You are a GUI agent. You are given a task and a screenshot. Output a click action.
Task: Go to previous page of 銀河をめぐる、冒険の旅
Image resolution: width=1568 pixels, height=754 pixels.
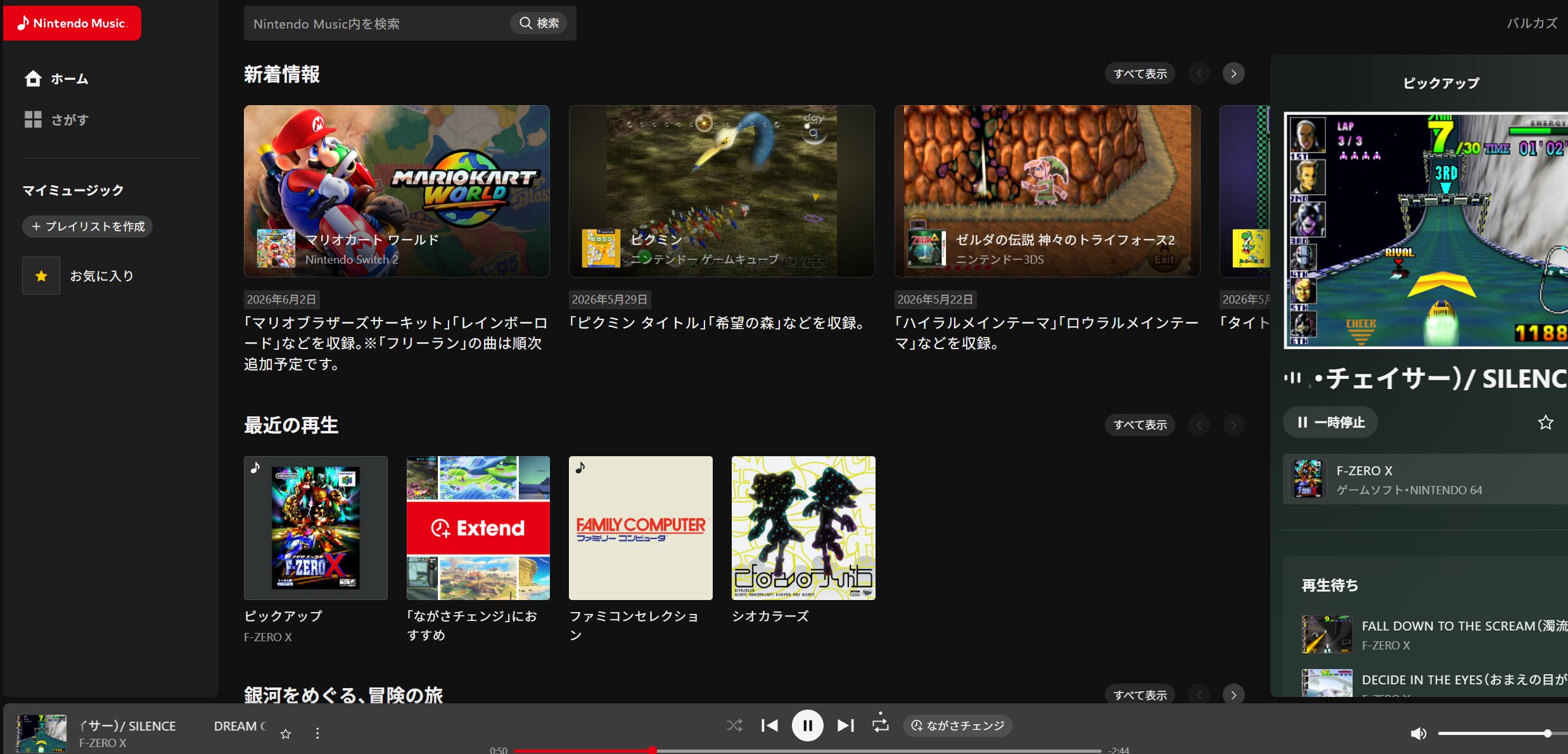1199,695
